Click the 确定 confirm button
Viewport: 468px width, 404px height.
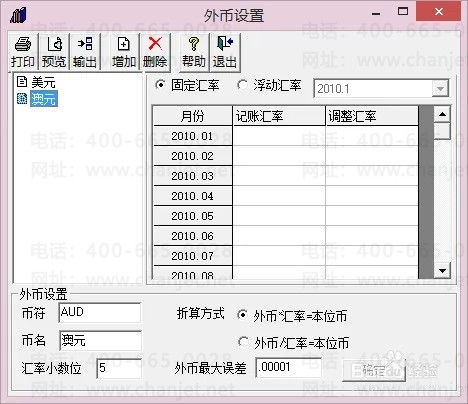point(374,370)
